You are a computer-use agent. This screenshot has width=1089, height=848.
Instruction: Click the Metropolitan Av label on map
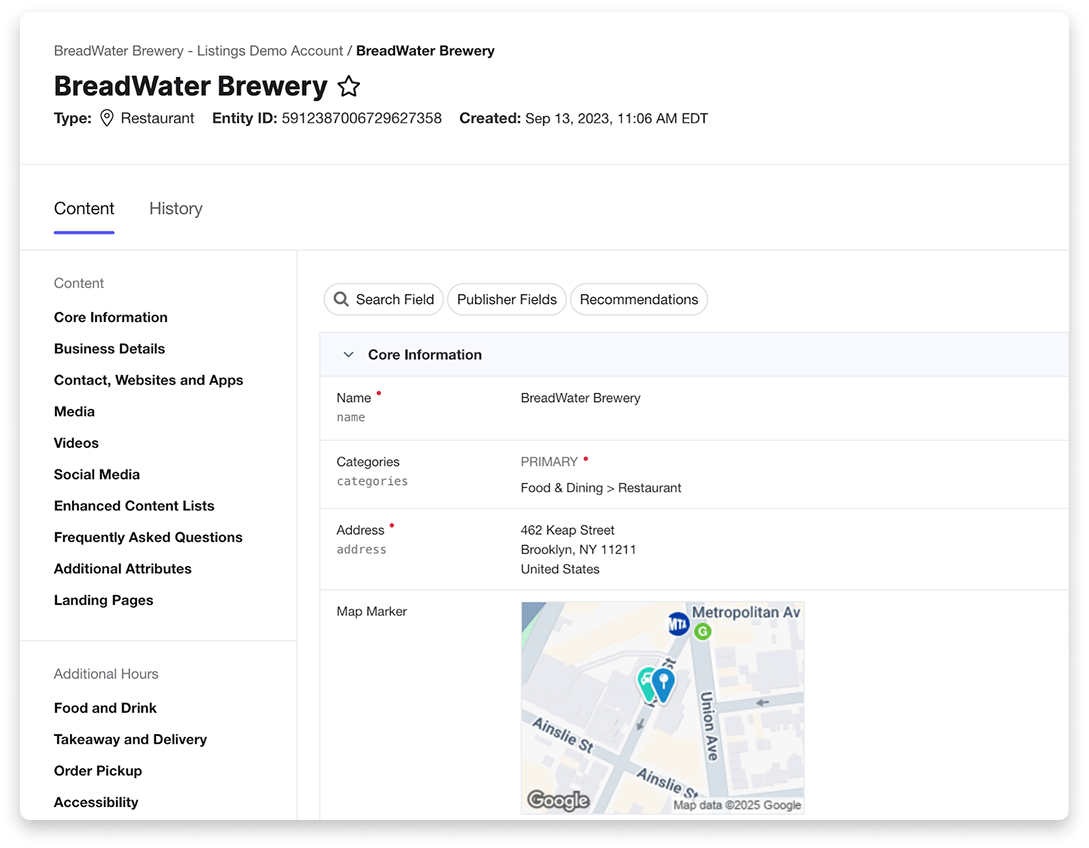click(747, 612)
